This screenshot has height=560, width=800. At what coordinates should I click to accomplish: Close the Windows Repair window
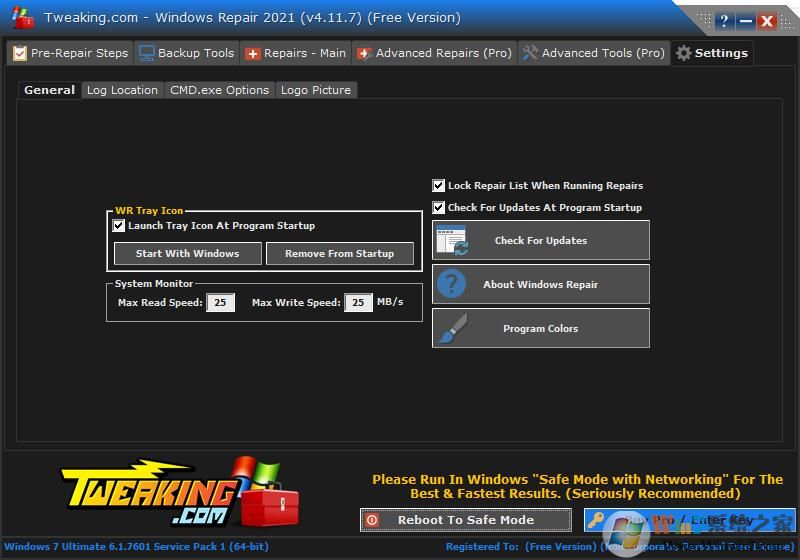(766, 21)
